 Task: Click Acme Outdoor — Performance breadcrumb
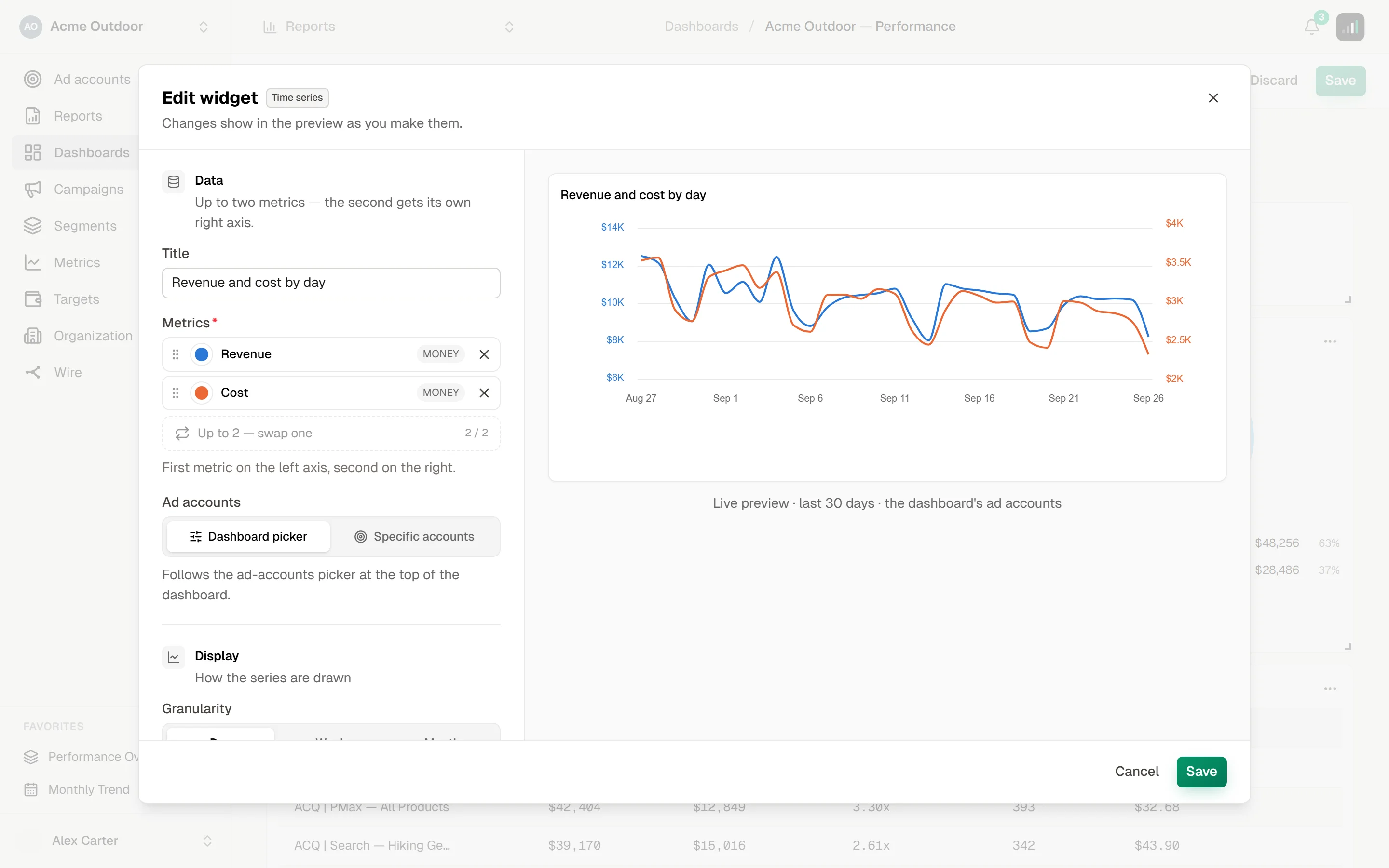coord(860,27)
